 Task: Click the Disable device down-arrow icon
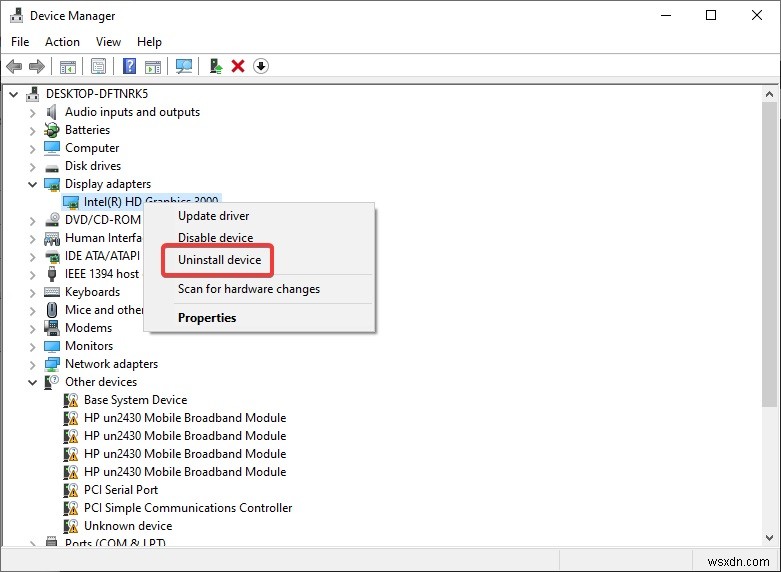click(261, 66)
